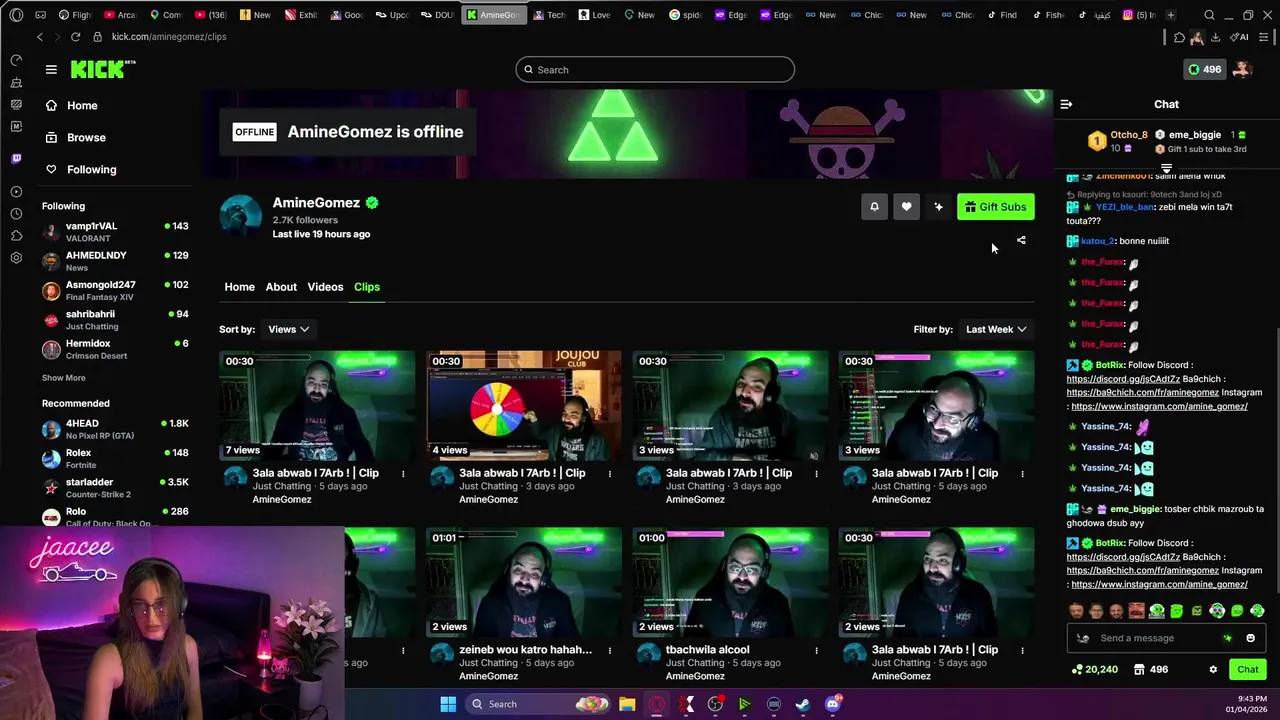This screenshot has width=1280, height=720.
Task: Open Windows taskbar Search box
Action: (x=538, y=704)
